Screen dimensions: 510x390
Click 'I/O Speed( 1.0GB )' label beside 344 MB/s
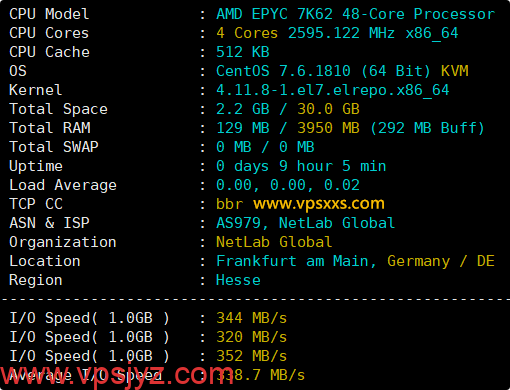(x=89, y=318)
